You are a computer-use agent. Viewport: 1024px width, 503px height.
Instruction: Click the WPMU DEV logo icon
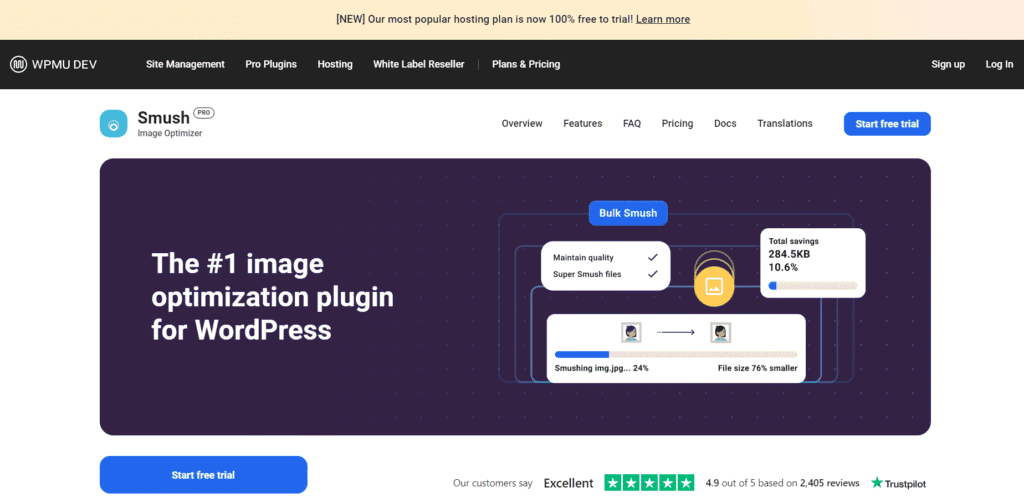coord(18,64)
